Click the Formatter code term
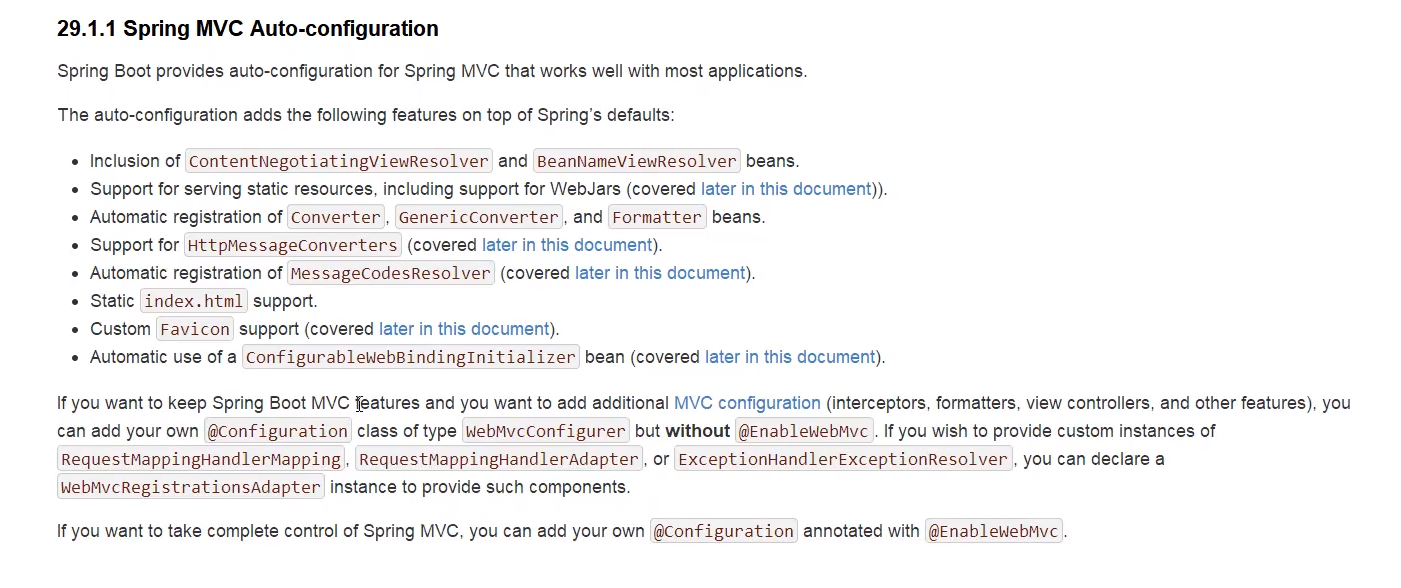The image size is (1401, 588). 658,217
